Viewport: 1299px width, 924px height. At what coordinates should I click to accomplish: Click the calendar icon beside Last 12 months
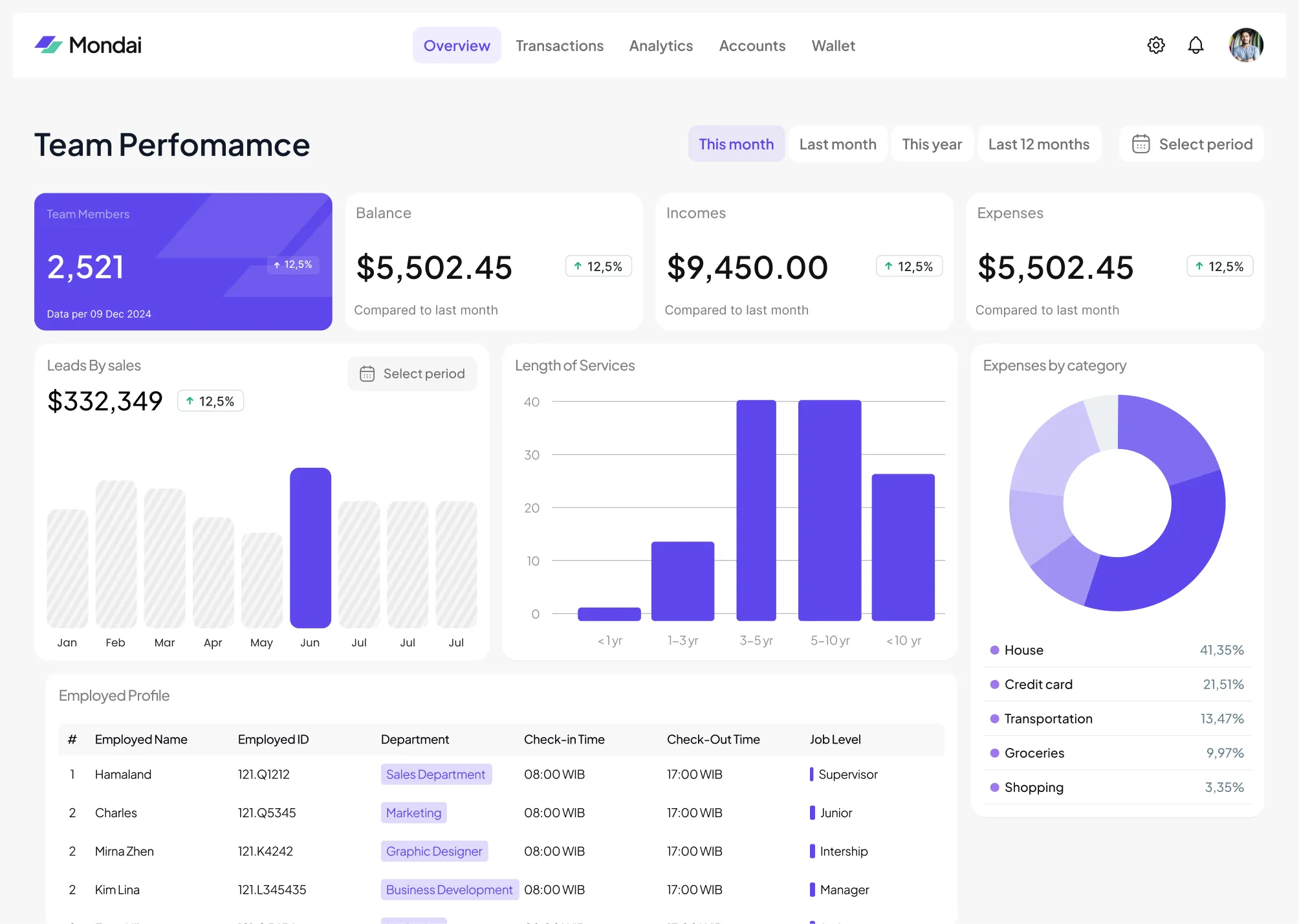point(1141,144)
